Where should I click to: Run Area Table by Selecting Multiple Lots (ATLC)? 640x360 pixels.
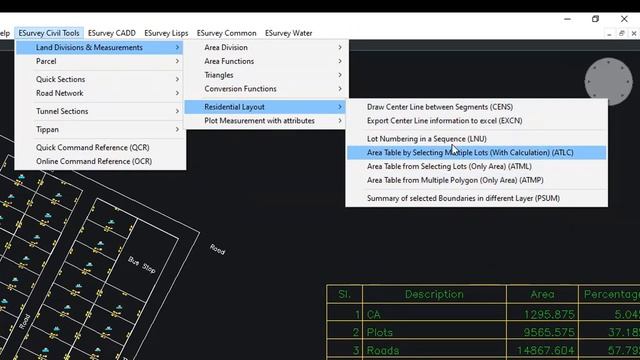coord(476,153)
